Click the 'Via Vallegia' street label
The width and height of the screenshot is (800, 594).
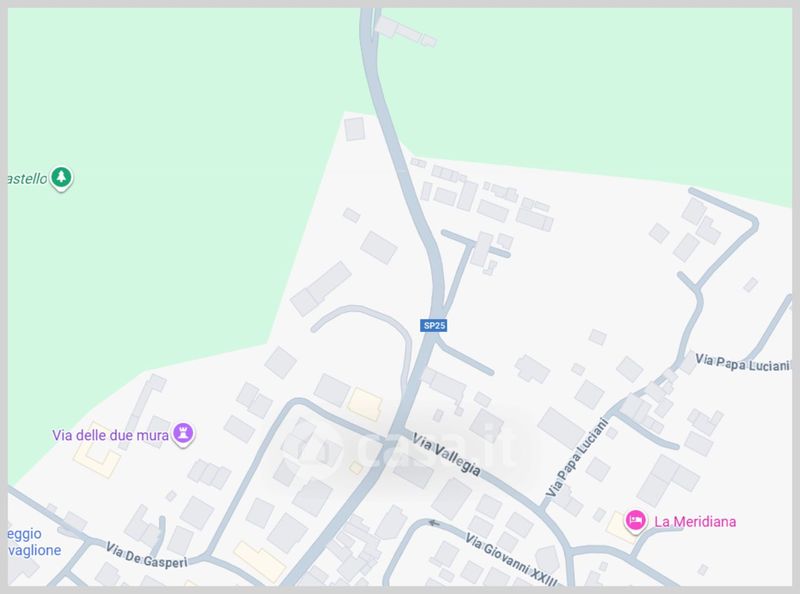(446, 454)
